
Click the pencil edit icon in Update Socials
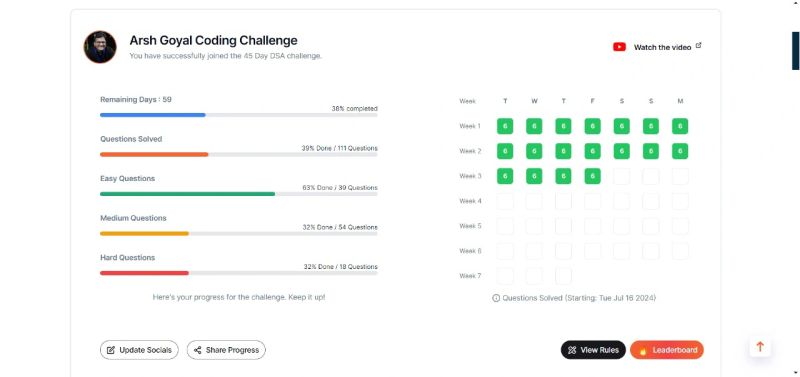pos(111,350)
